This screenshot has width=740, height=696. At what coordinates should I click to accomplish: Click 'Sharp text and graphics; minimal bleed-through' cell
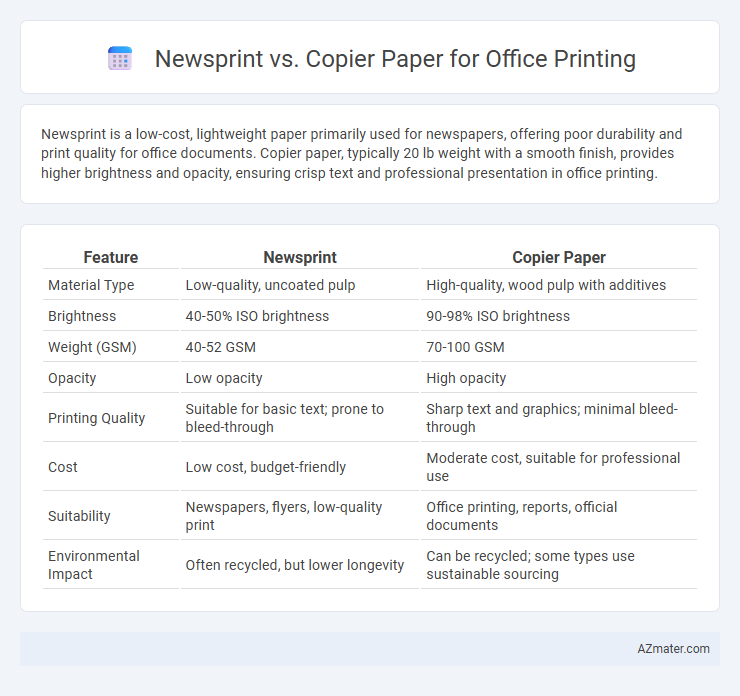pyautogui.click(x=558, y=418)
